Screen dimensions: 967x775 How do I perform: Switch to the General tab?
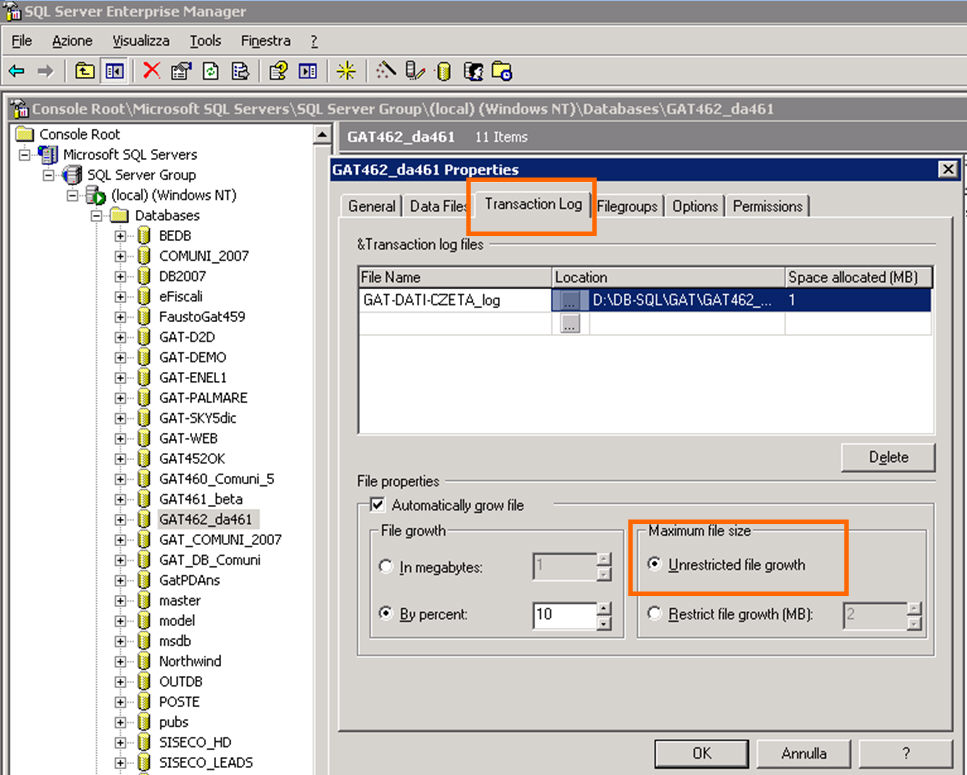pyautogui.click(x=371, y=206)
